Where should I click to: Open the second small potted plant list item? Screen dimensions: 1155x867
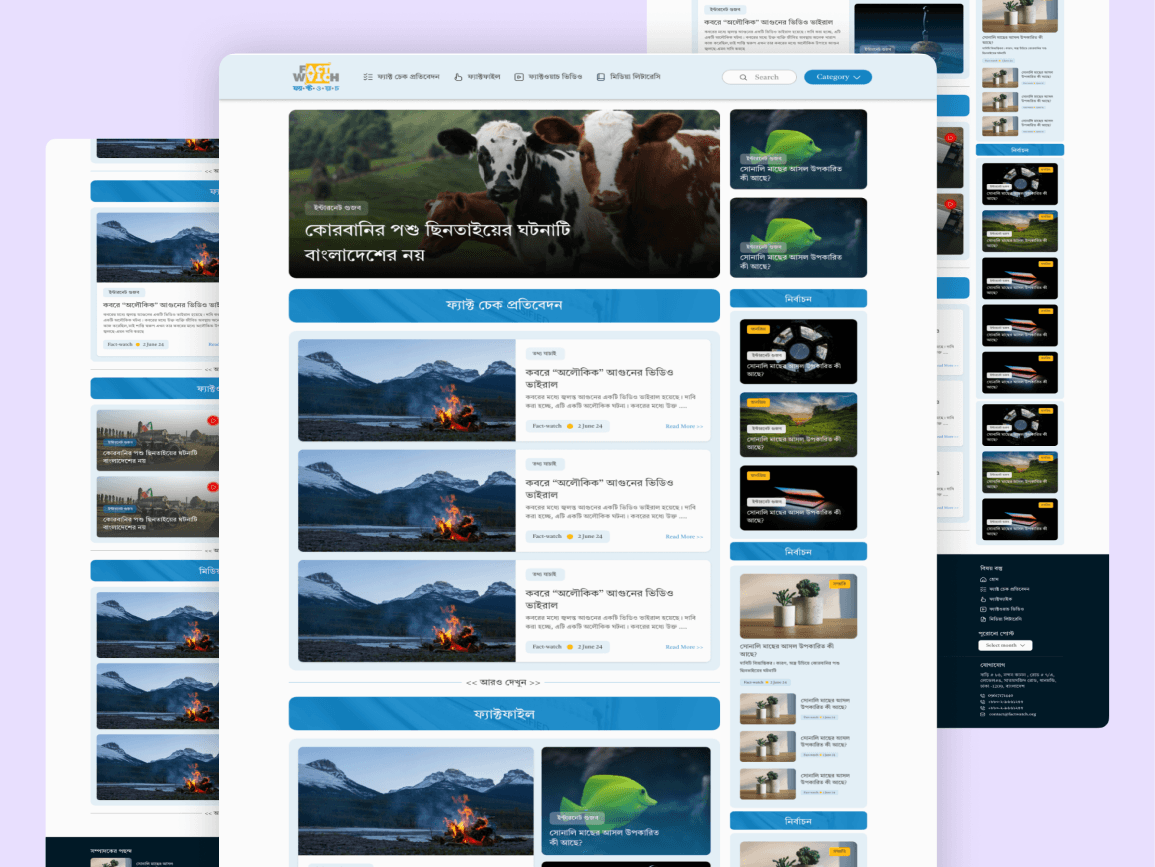coord(798,746)
